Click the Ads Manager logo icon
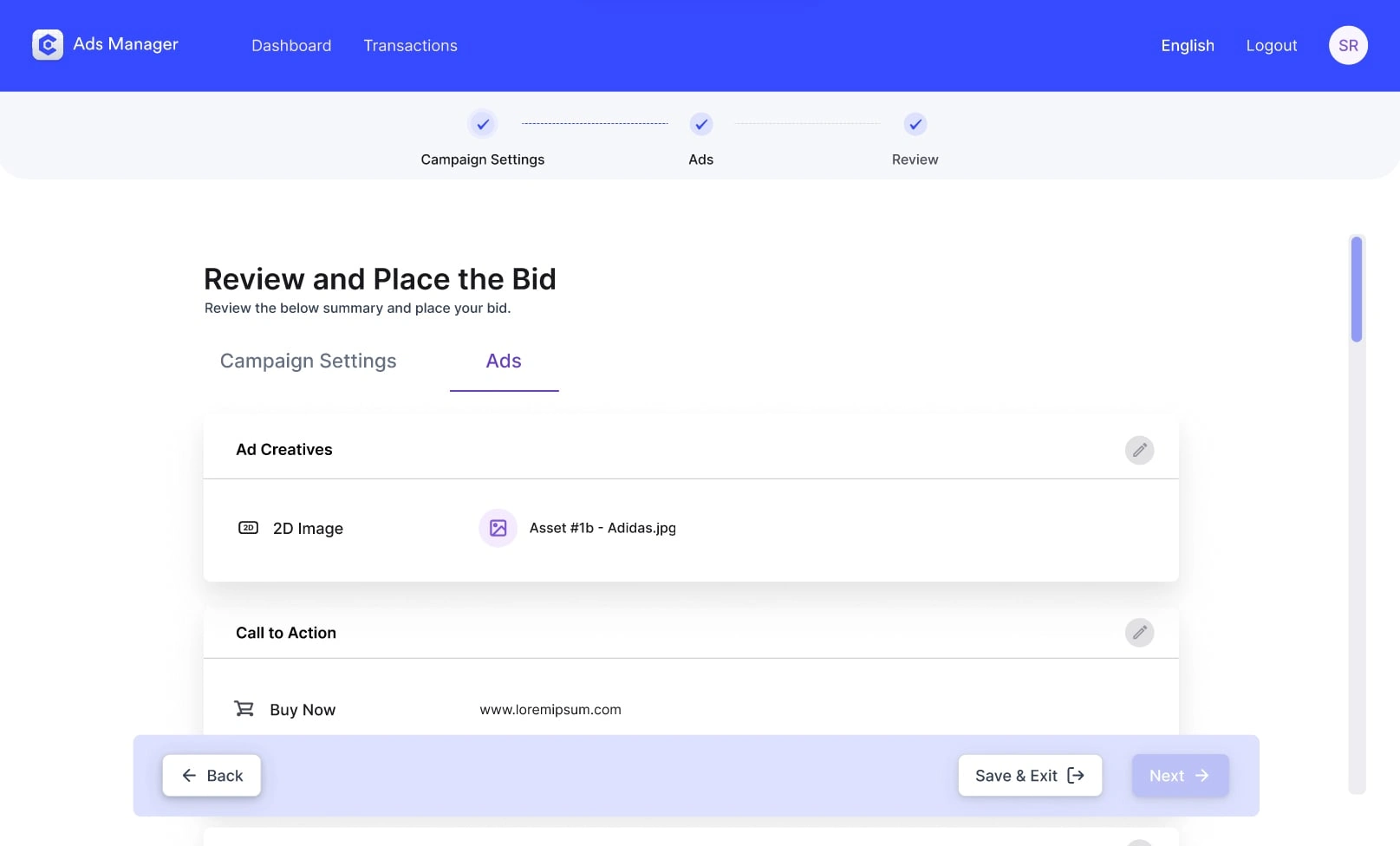Viewport: 1400px width, 846px height. coord(48,45)
